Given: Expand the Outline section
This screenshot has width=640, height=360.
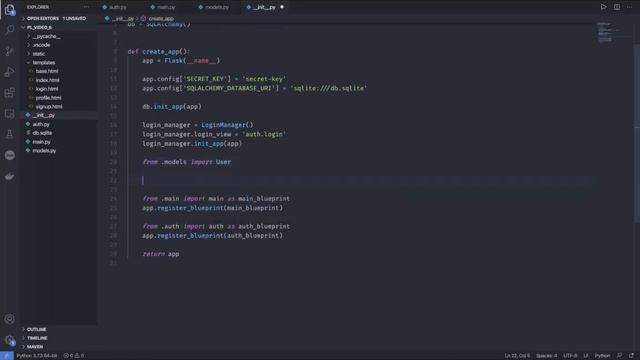Looking at the screenshot, I should (36, 329).
